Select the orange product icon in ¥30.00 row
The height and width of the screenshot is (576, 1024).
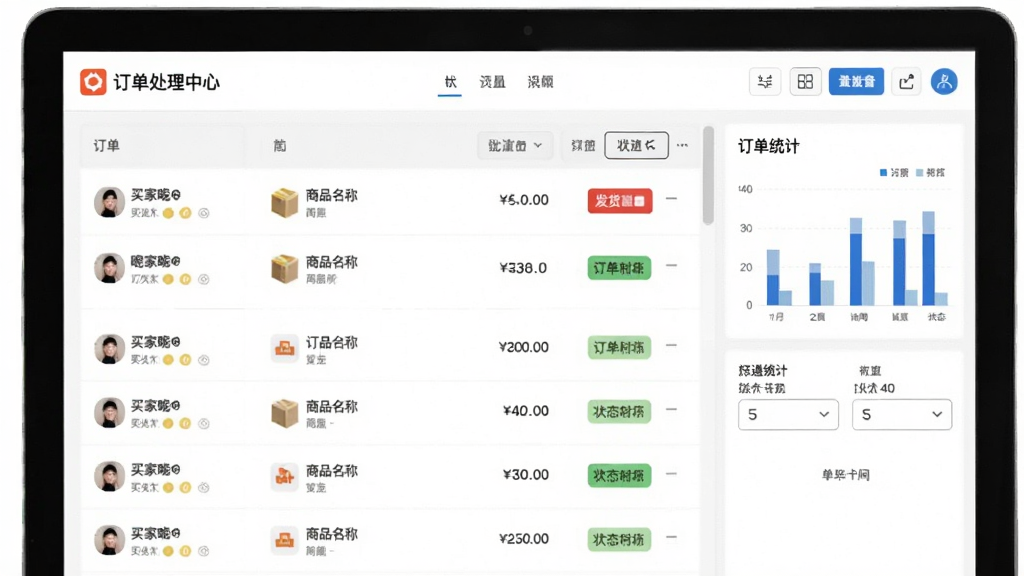click(285, 476)
